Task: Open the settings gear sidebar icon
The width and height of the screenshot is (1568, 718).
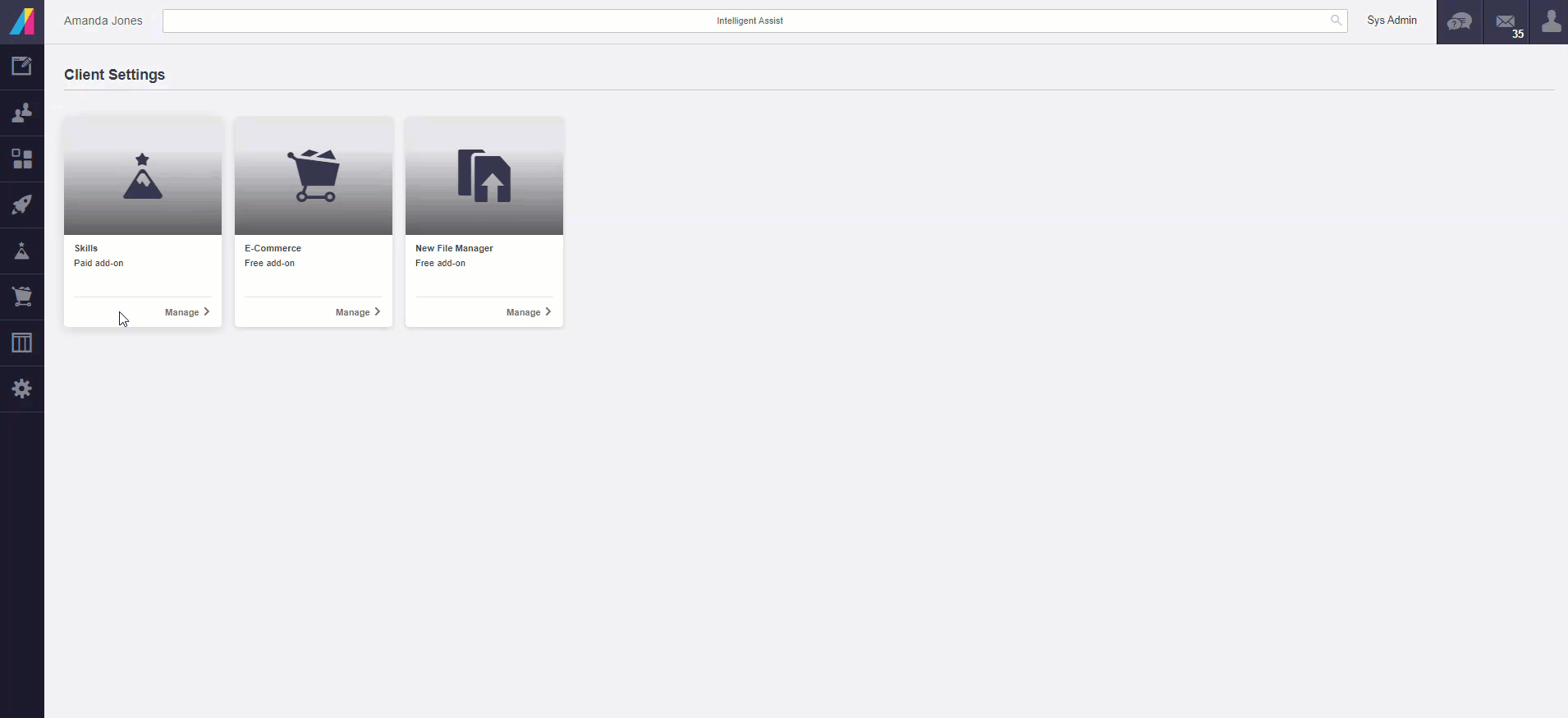Action: (22, 389)
